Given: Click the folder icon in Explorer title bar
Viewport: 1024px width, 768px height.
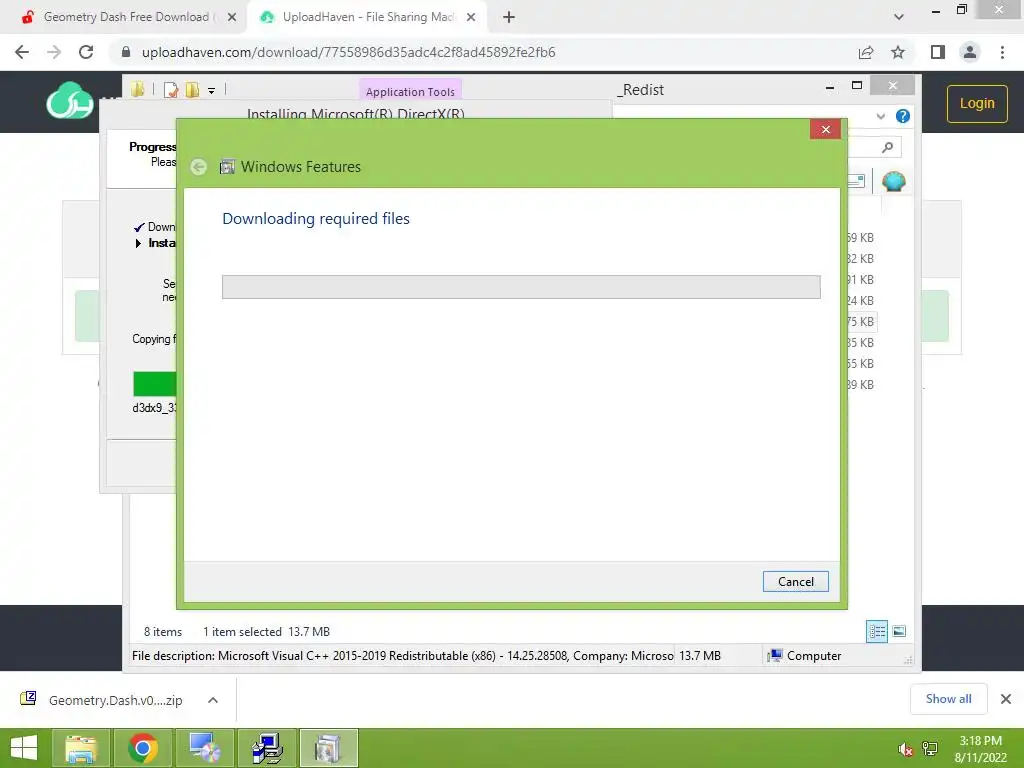Looking at the screenshot, I should (x=137, y=89).
